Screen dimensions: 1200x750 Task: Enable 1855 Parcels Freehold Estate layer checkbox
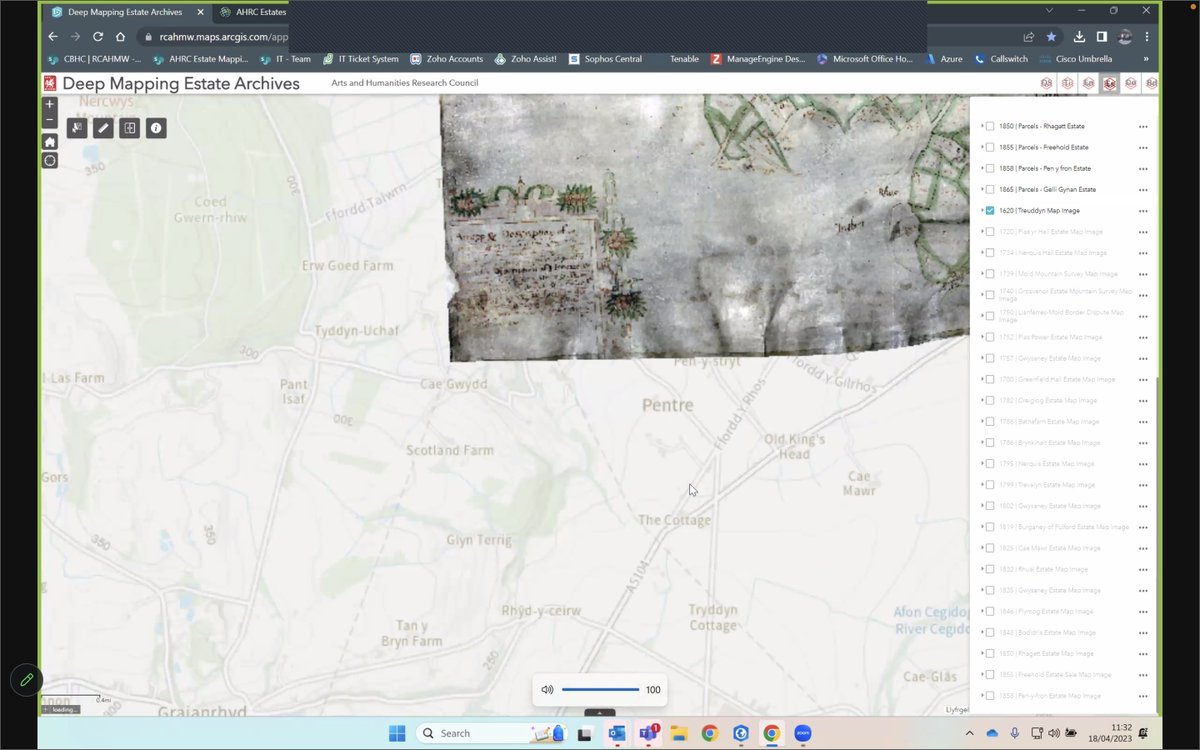990,148
